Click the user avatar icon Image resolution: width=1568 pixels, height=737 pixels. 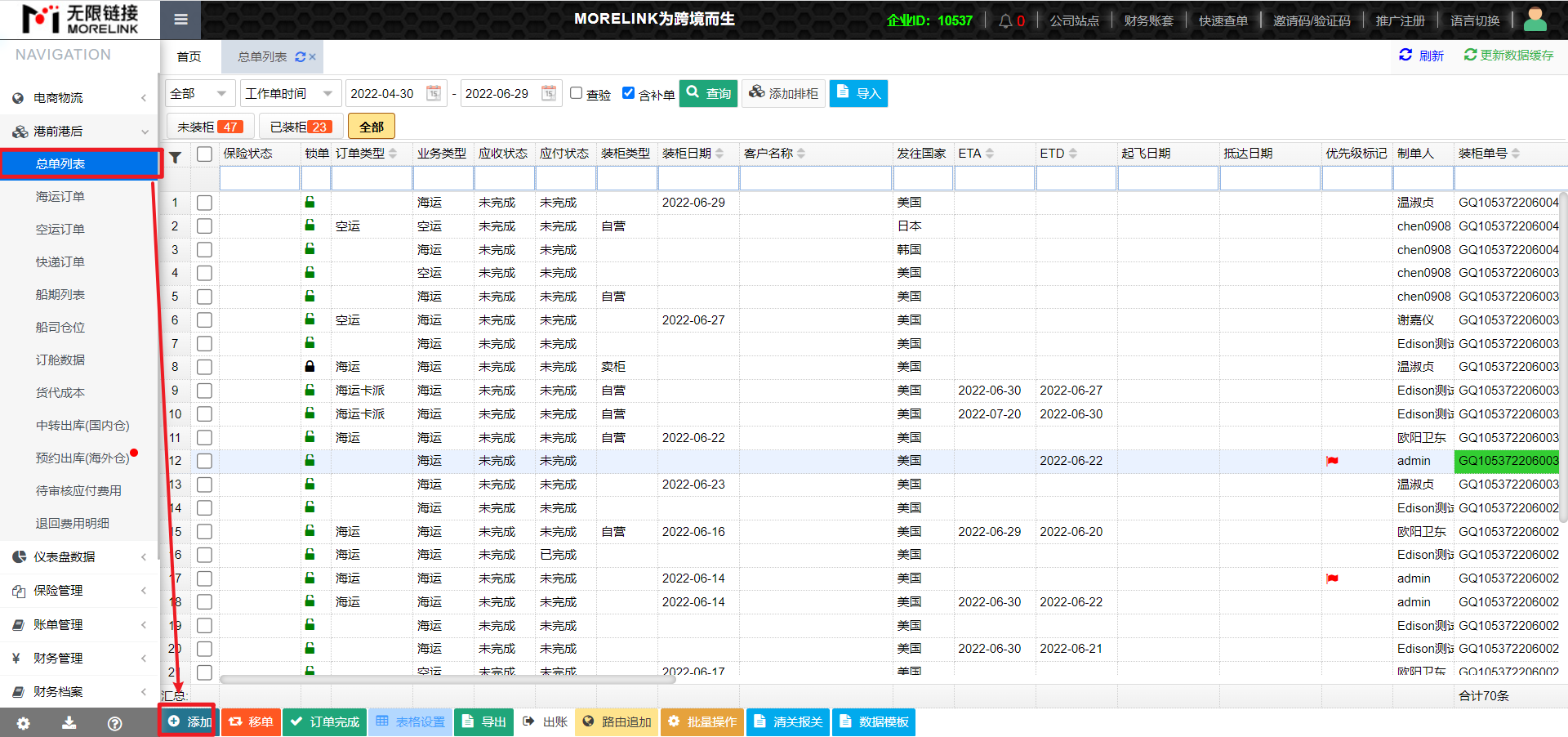pyautogui.click(x=1535, y=20)
